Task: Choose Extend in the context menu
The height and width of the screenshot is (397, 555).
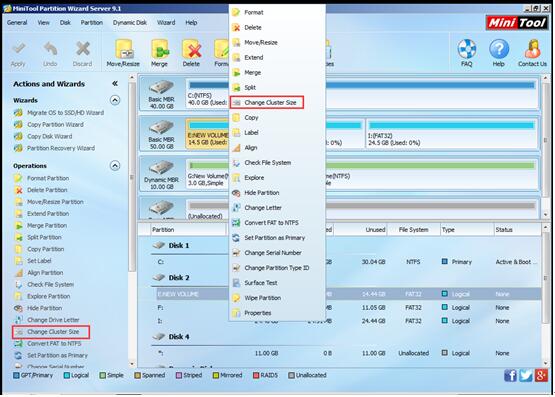Action: 278,57
